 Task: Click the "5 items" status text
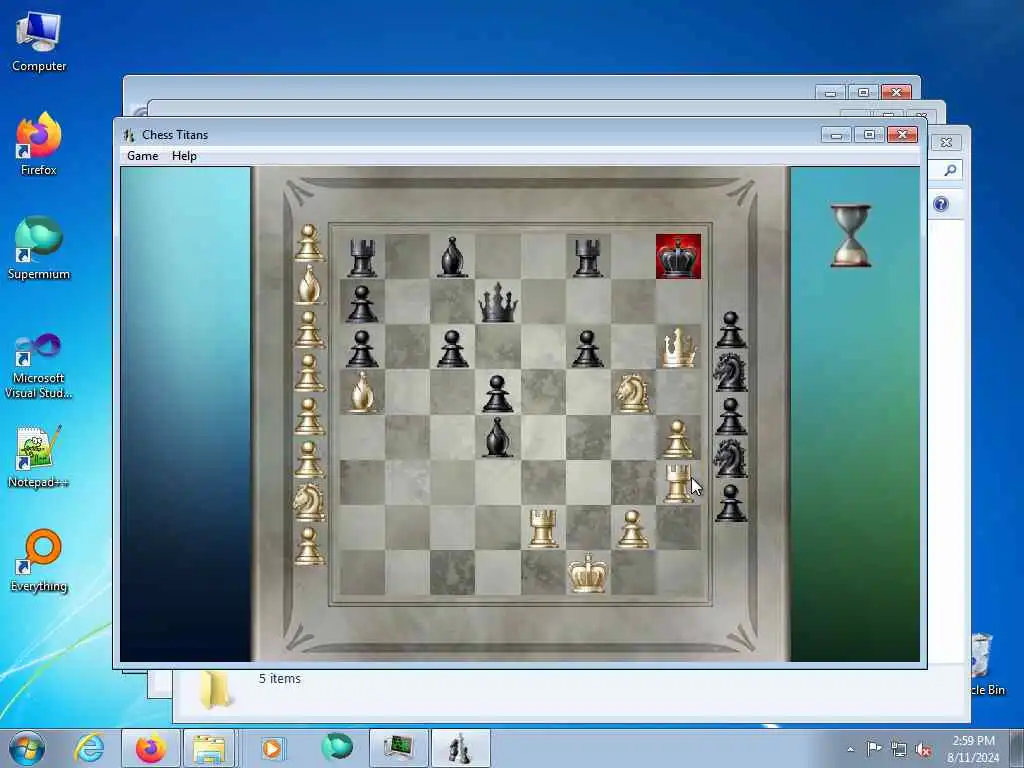click(x=280, y=679)
